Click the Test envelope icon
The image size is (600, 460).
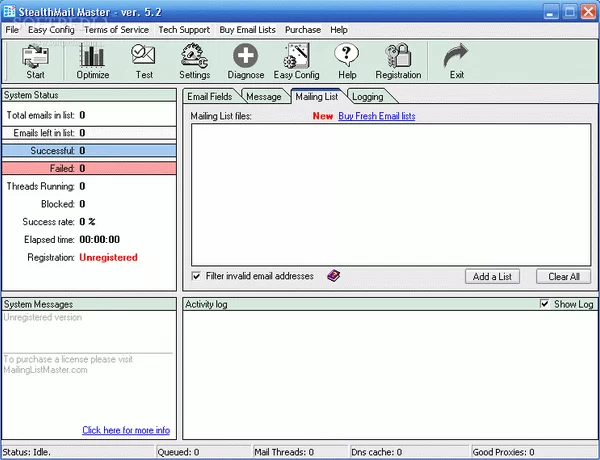point(143,54)
